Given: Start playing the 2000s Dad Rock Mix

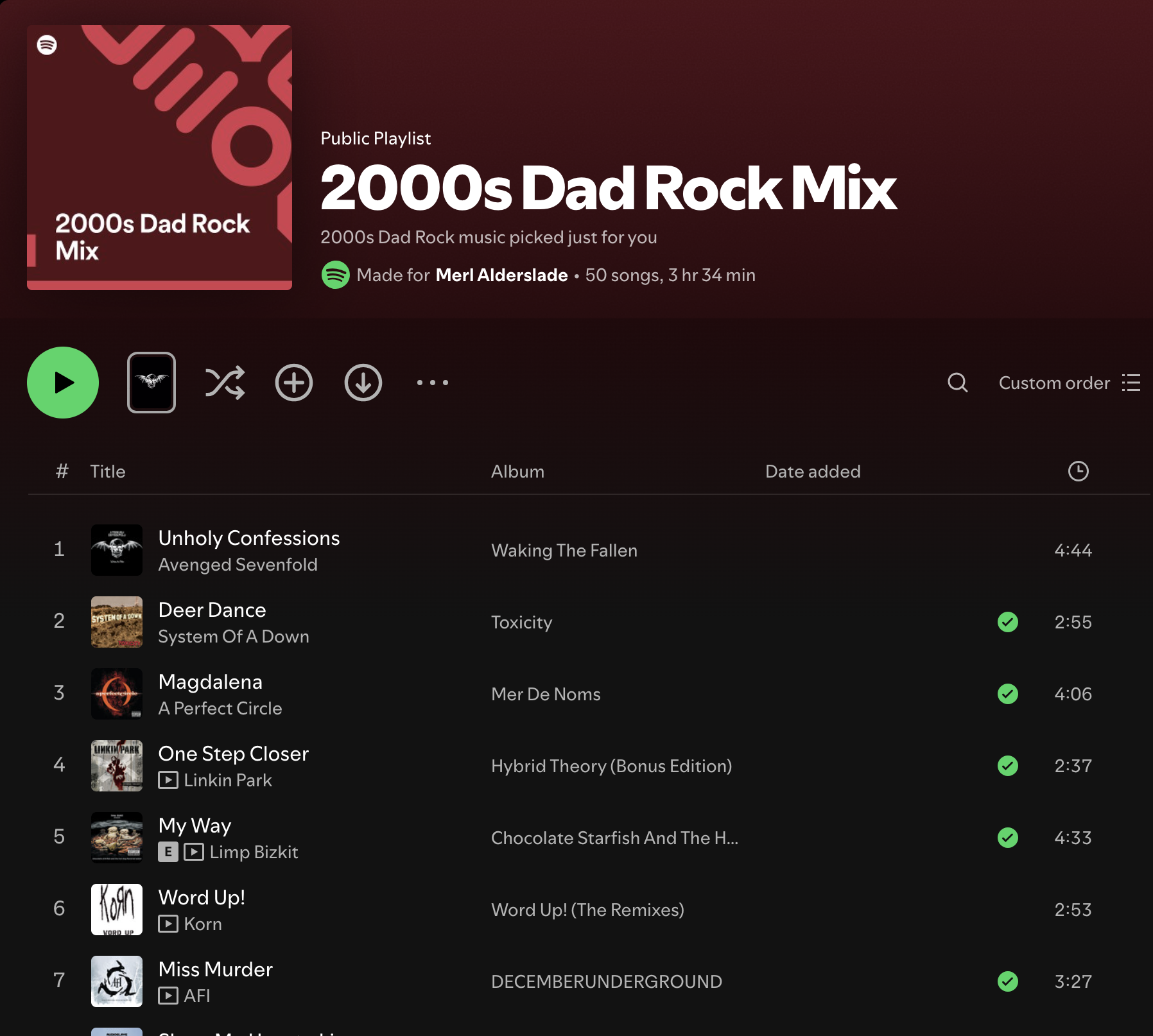Looking at the screenshot, I should 63,383.
